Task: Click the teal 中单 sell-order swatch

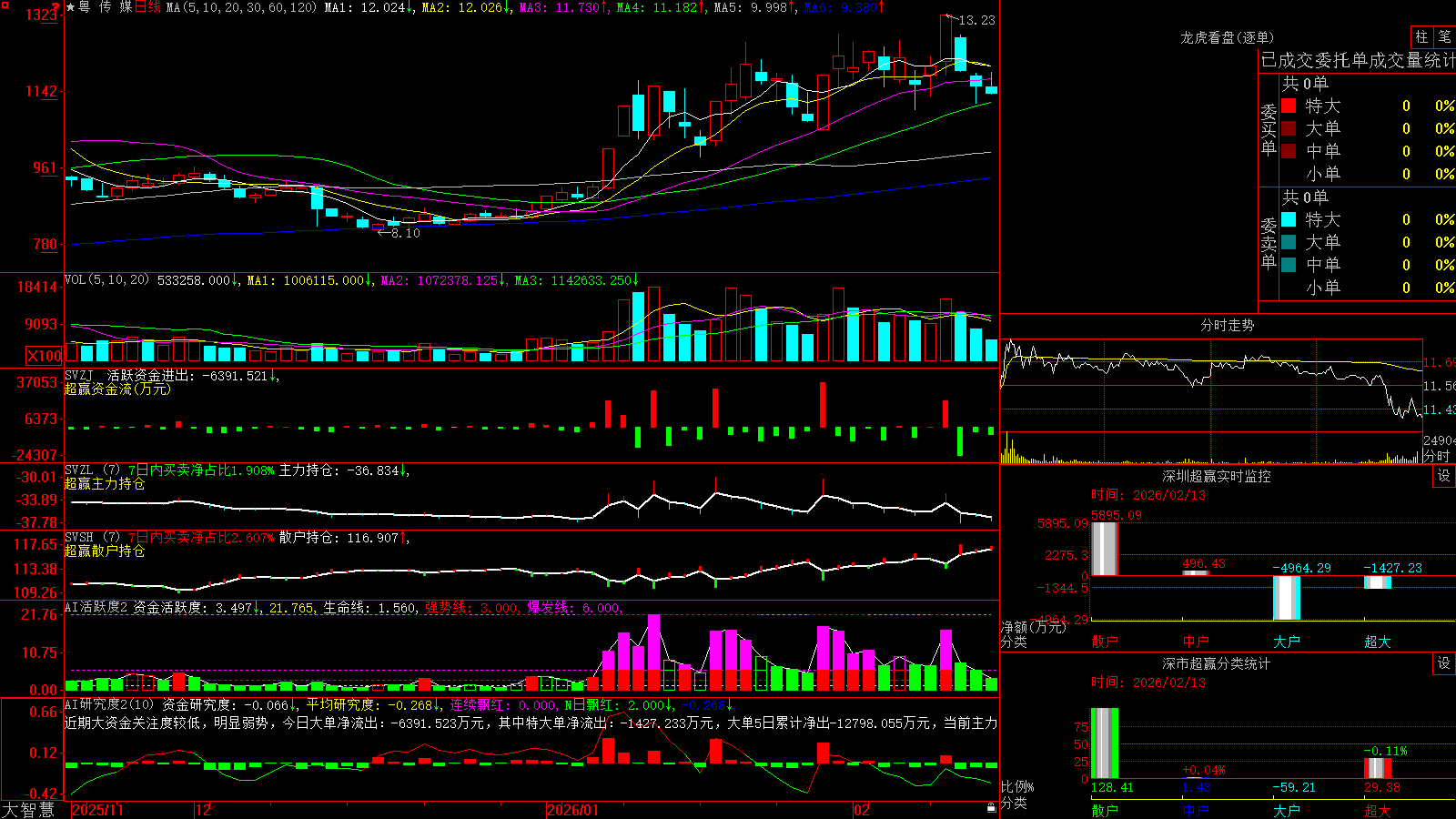Action: tap(1289, 265)
